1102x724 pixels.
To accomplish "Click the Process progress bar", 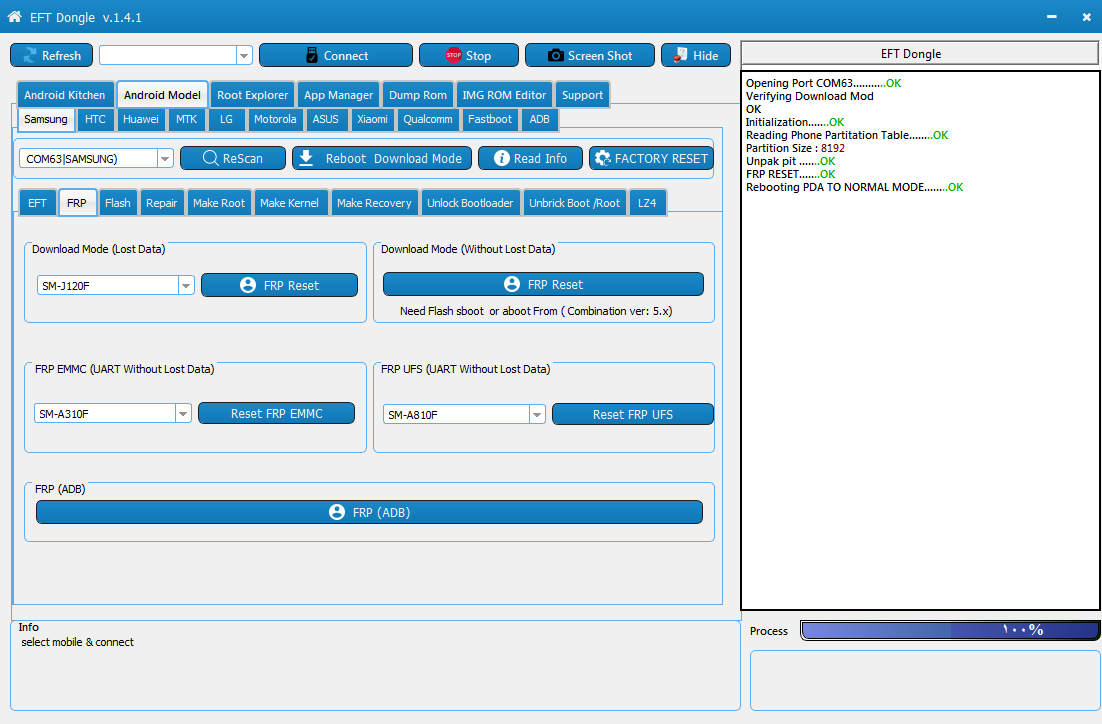I will [x=949, y=631].
